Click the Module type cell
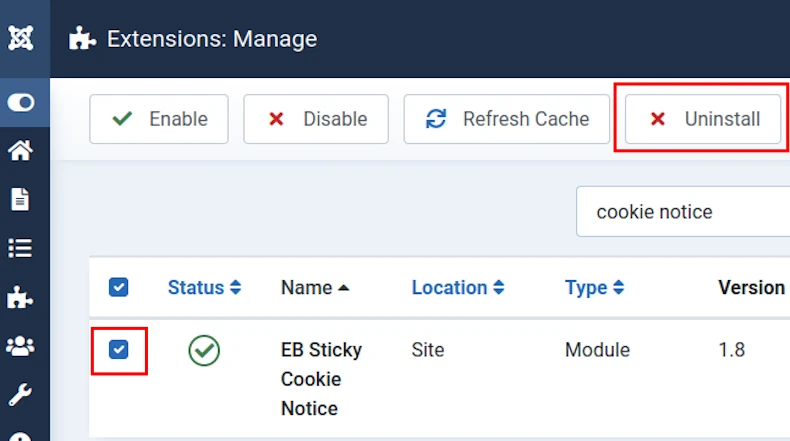790x441 pixels. pos(597,350)
